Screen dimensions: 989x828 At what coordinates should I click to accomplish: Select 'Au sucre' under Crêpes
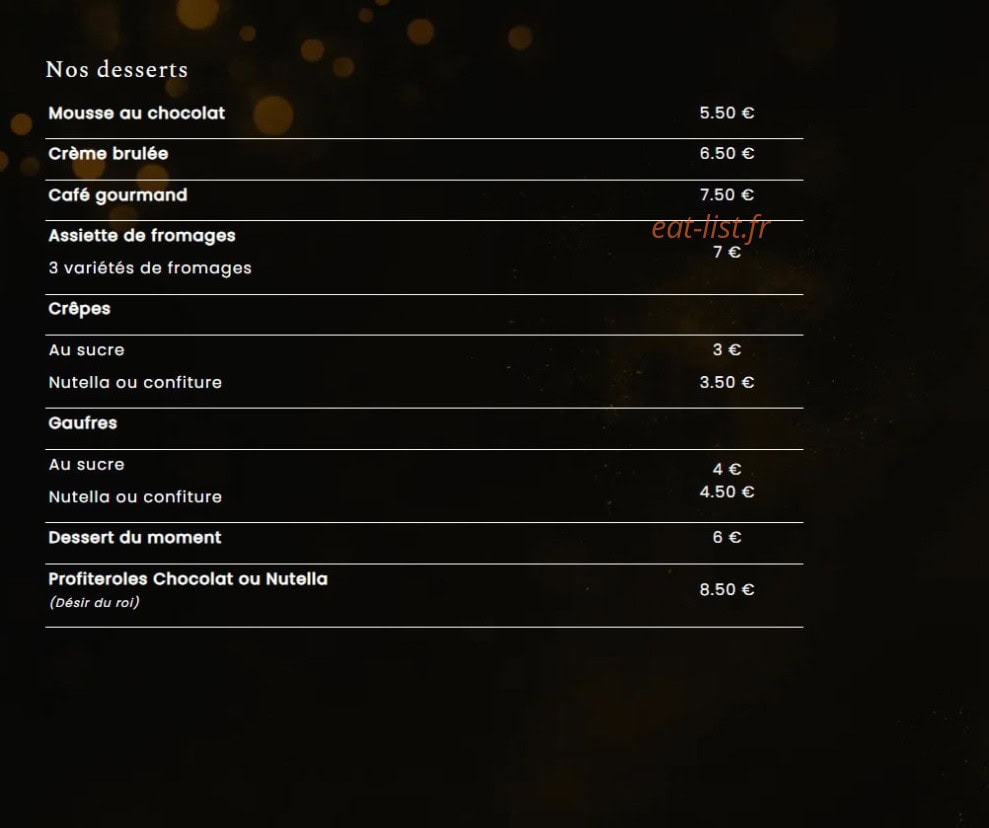[x=86, y=350]
